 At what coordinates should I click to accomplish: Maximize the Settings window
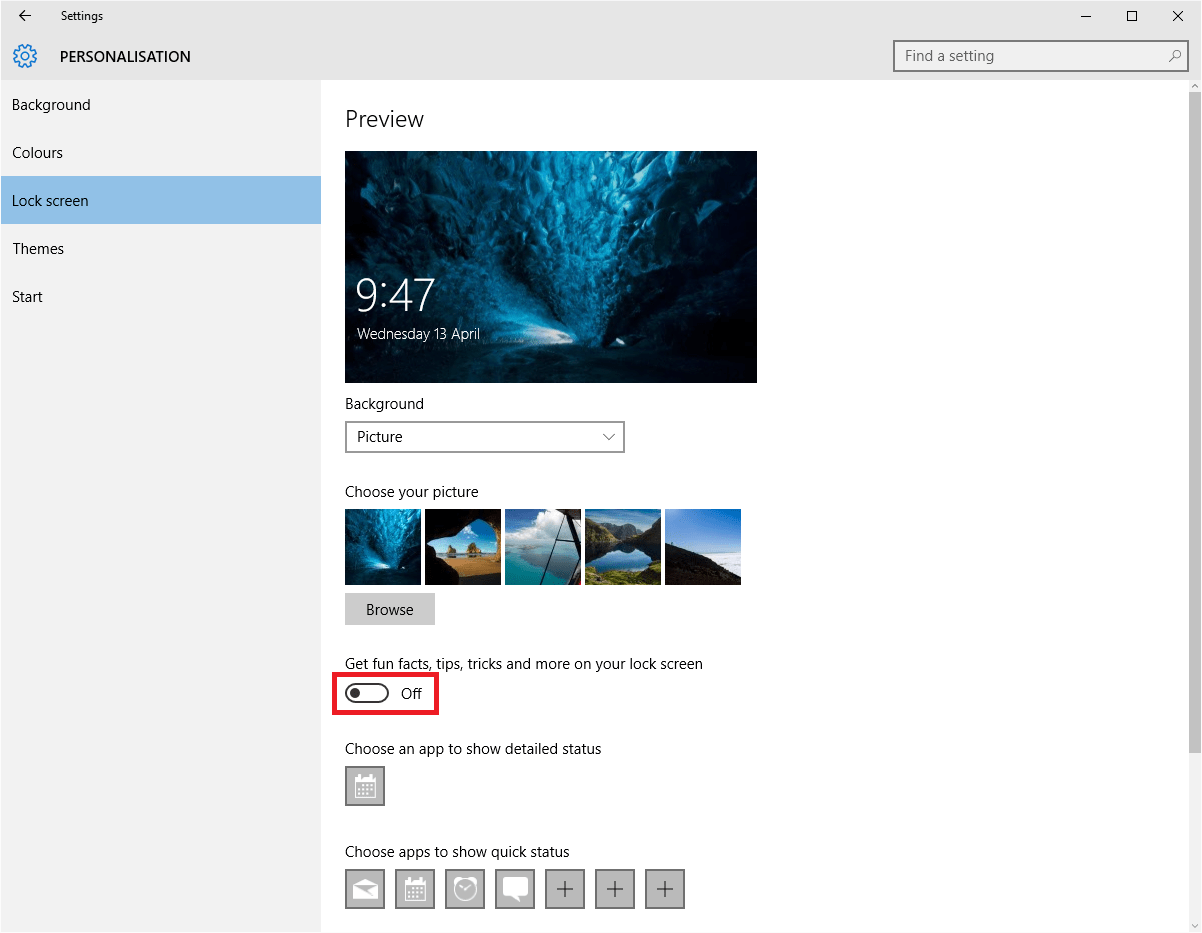(1131, 16)
